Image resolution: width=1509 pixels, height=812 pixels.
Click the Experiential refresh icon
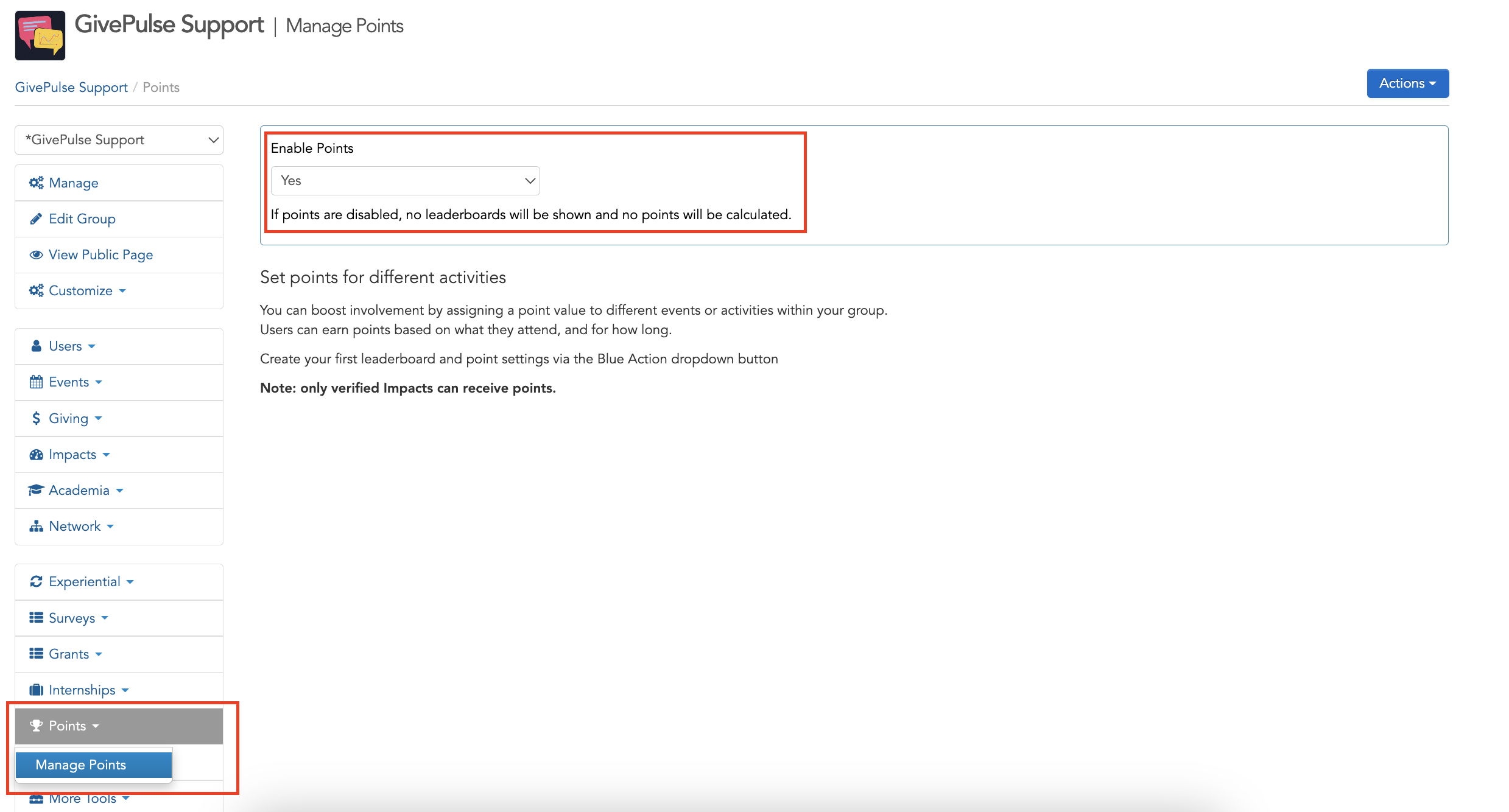pos(37,581)
